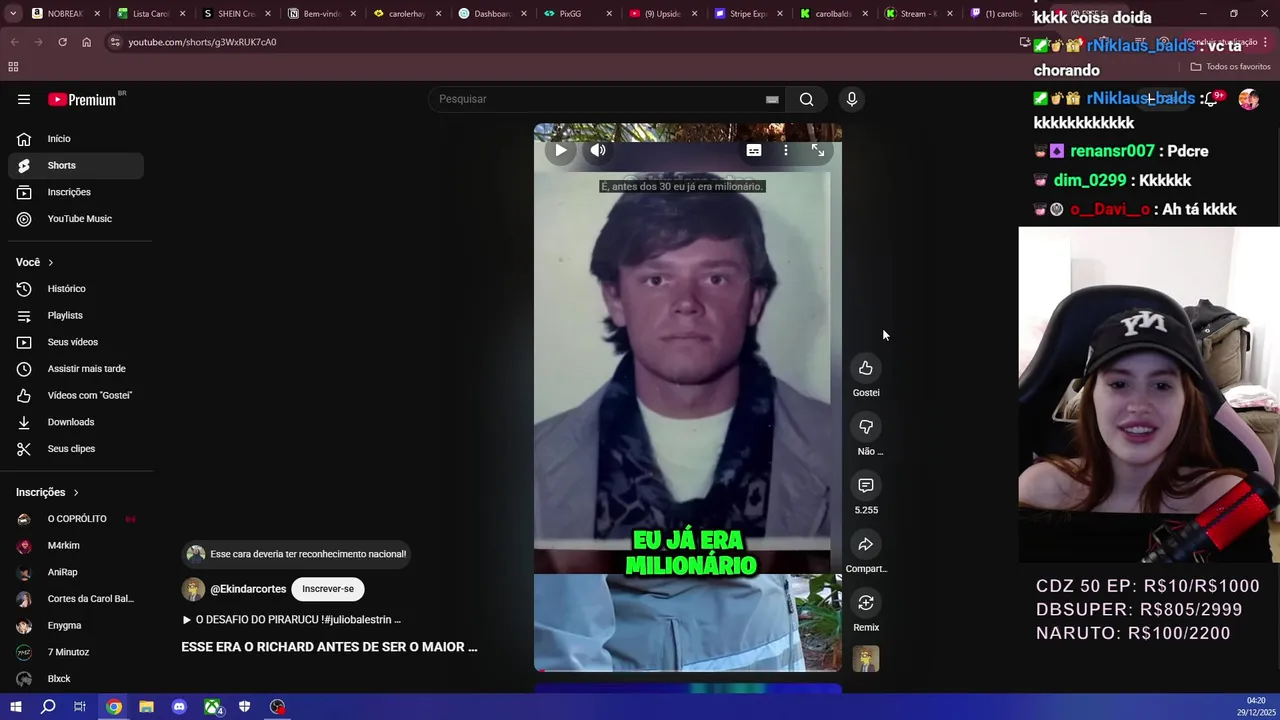
Task: Play the Short video
Action: coord(561,150)
